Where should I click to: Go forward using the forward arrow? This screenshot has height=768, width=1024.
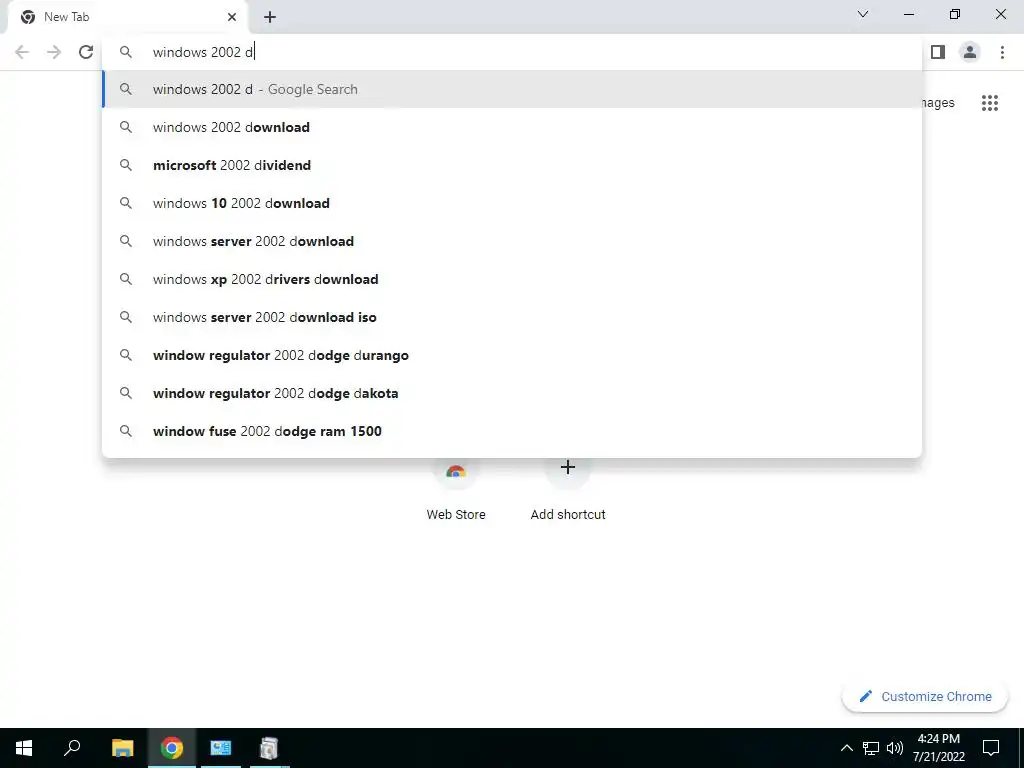click(x=54, y=52)
